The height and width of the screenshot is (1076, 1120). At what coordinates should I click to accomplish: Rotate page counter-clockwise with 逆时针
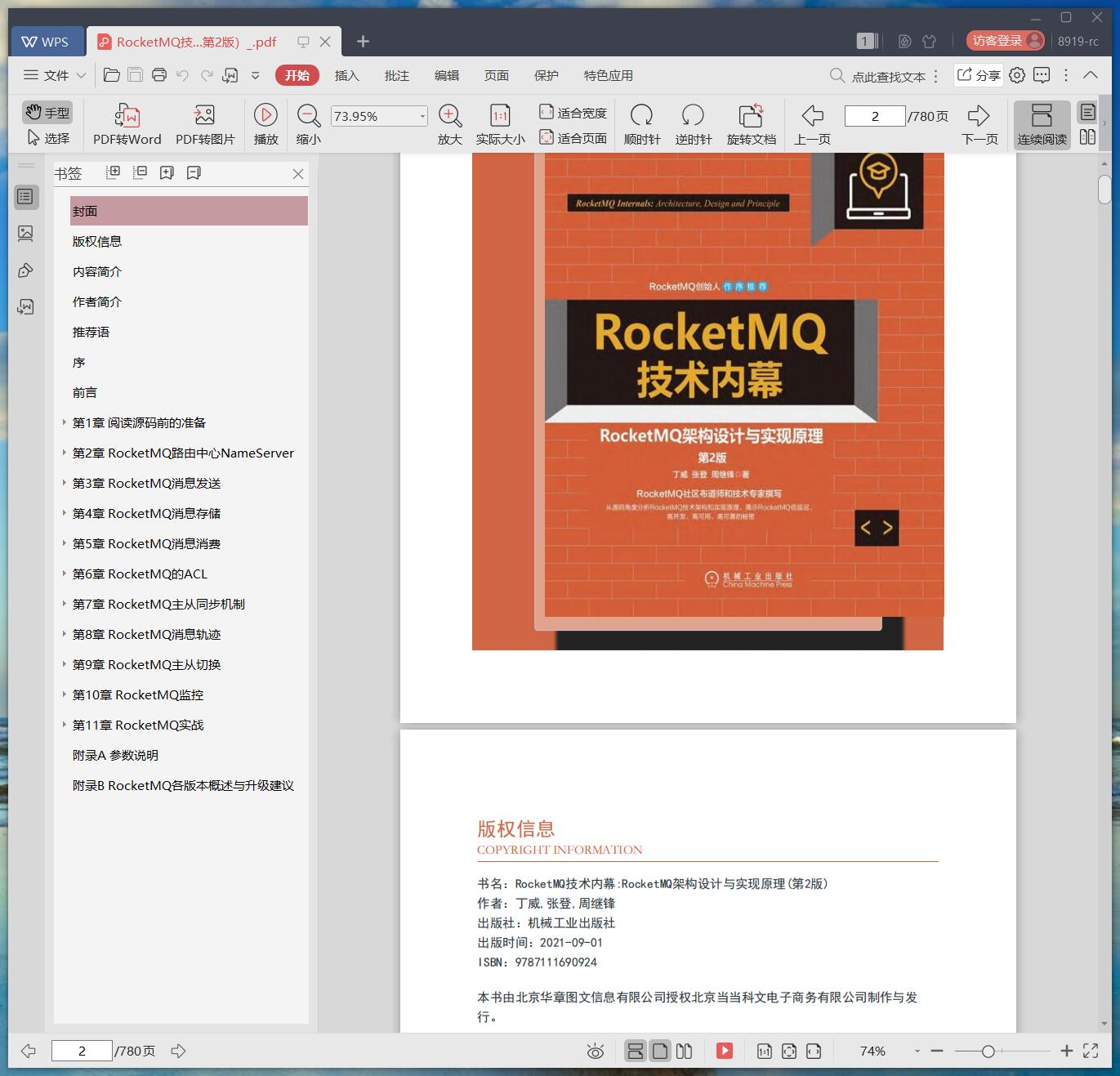[x=693, y=124]
